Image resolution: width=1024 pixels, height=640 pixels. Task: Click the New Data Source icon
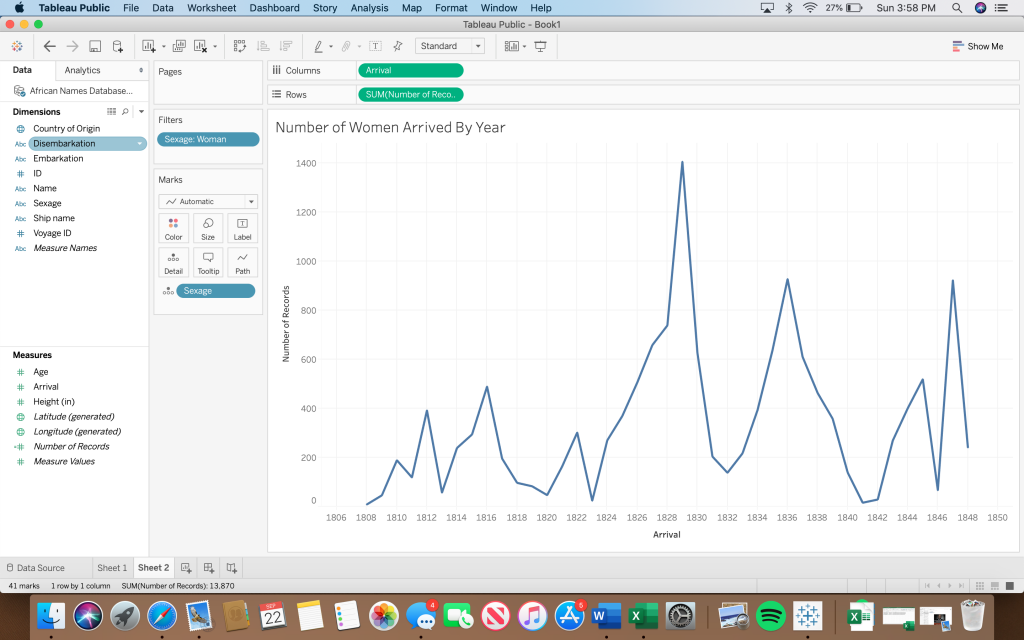pos(118,46)
